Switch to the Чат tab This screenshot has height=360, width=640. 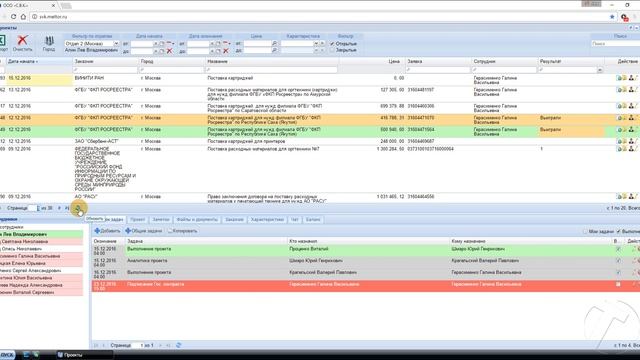(295, 220)
